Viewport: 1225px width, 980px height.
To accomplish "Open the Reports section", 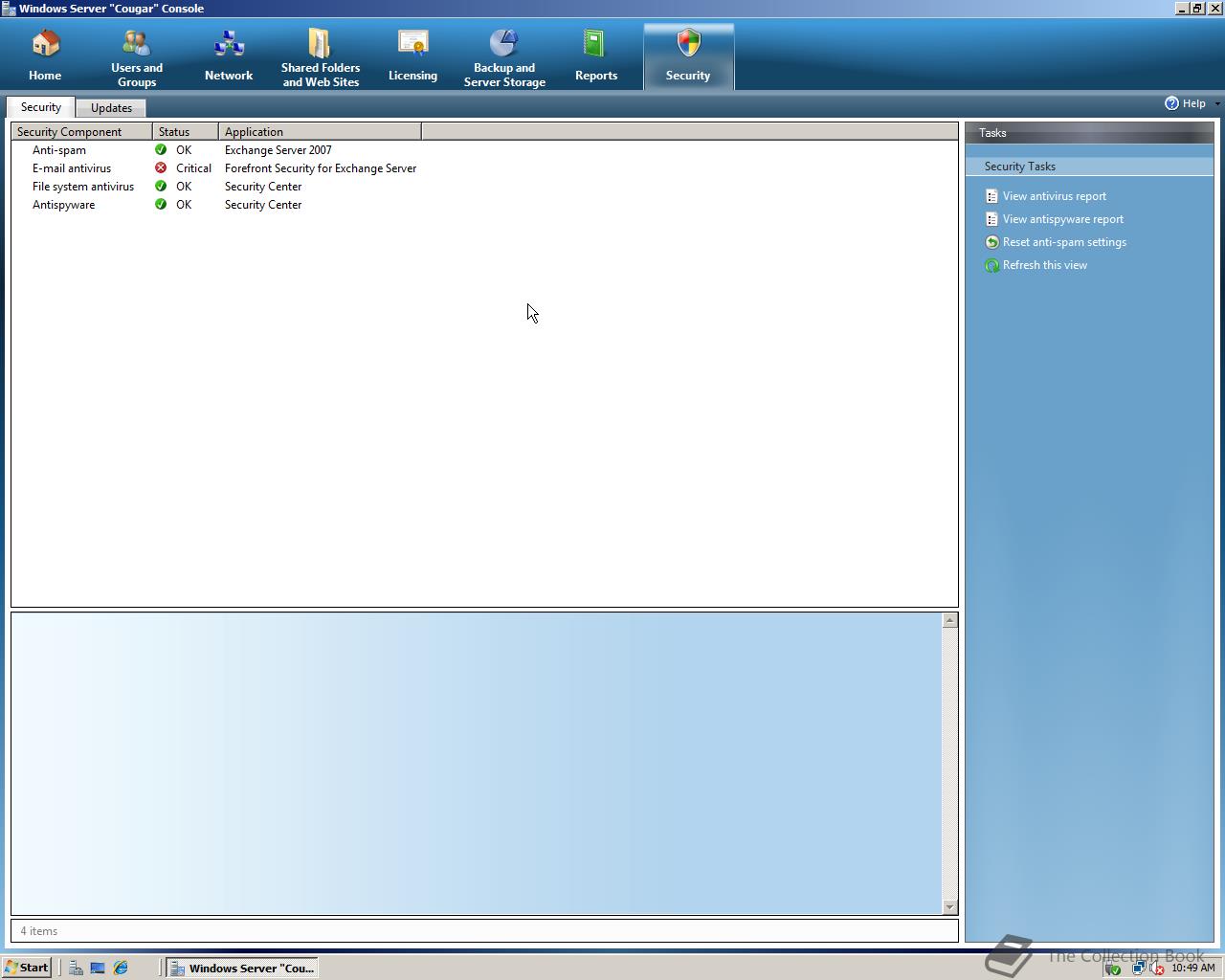I will pos(596,57).
